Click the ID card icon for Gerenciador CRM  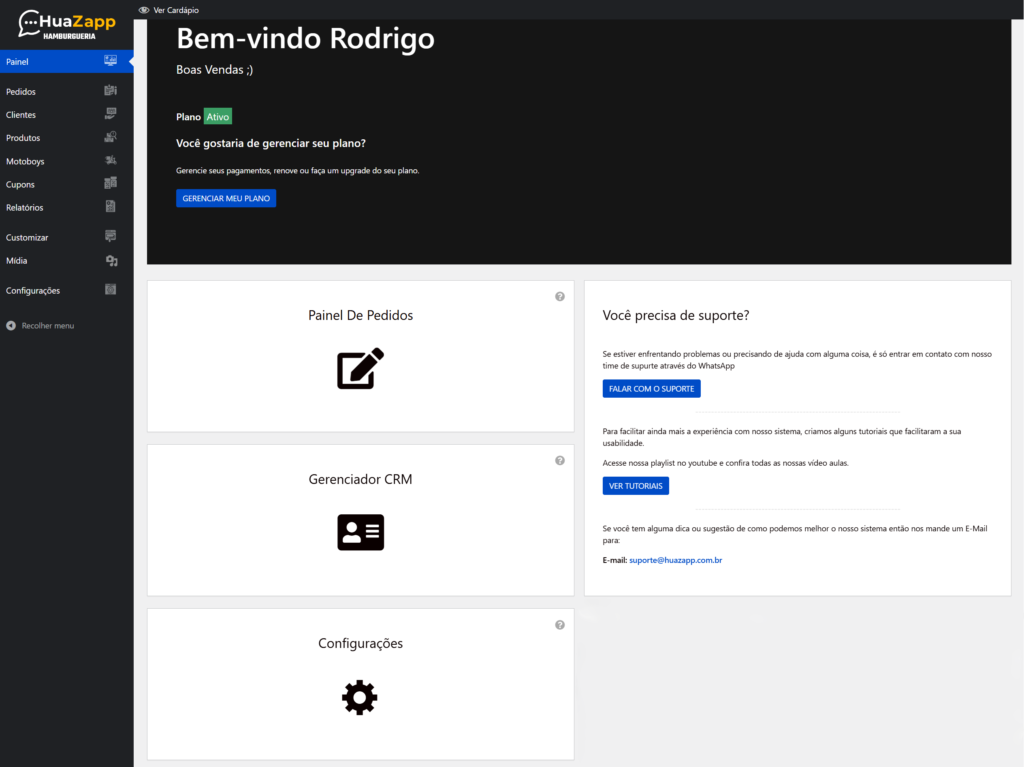(x=360, y=532)
